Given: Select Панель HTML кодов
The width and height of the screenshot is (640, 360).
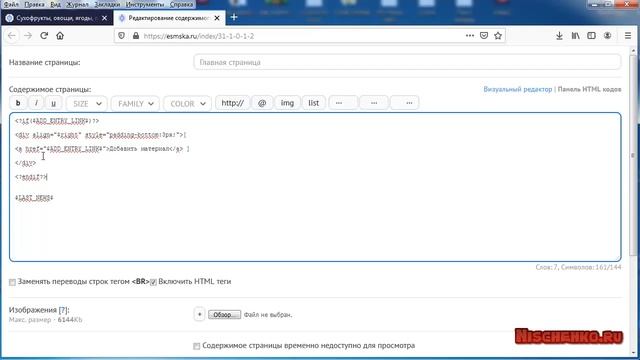Looking at the screenshot, I should tap(589, 89).
